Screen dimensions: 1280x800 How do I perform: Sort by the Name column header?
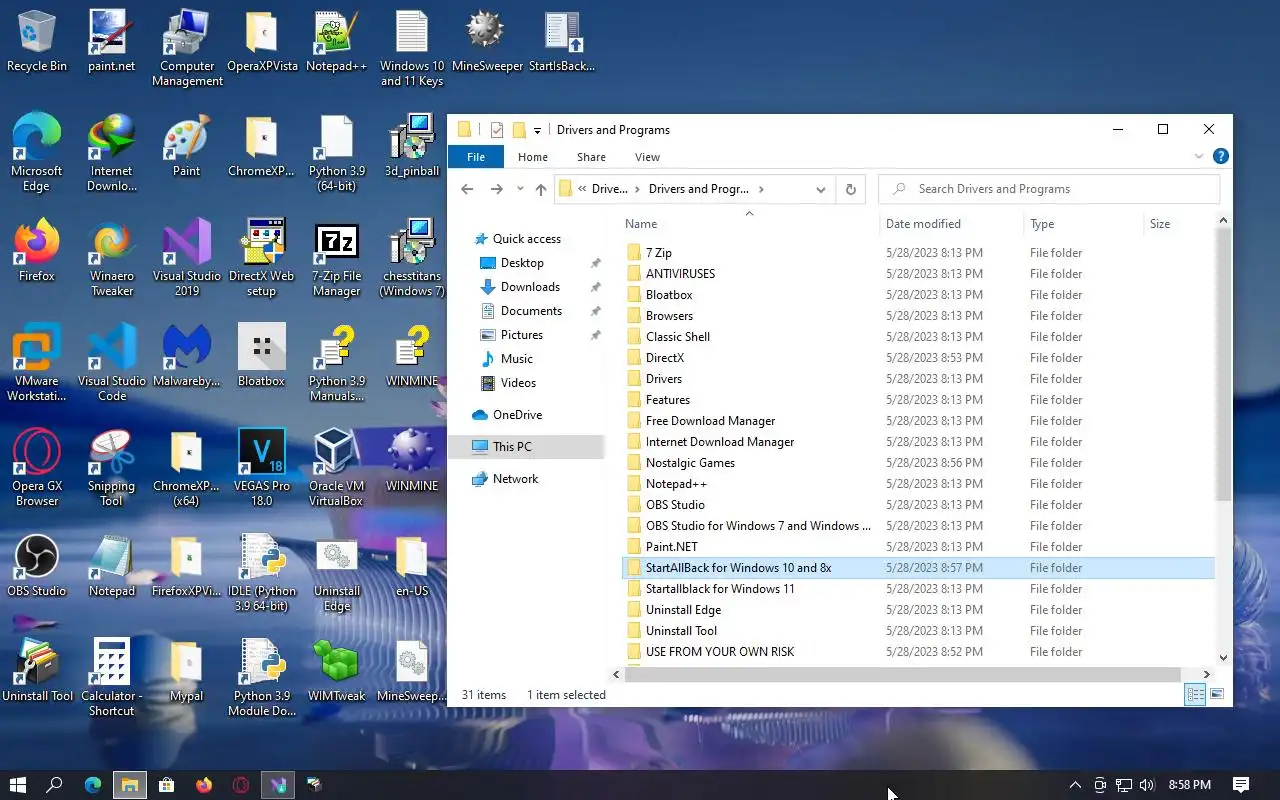(x=749, y=224)
